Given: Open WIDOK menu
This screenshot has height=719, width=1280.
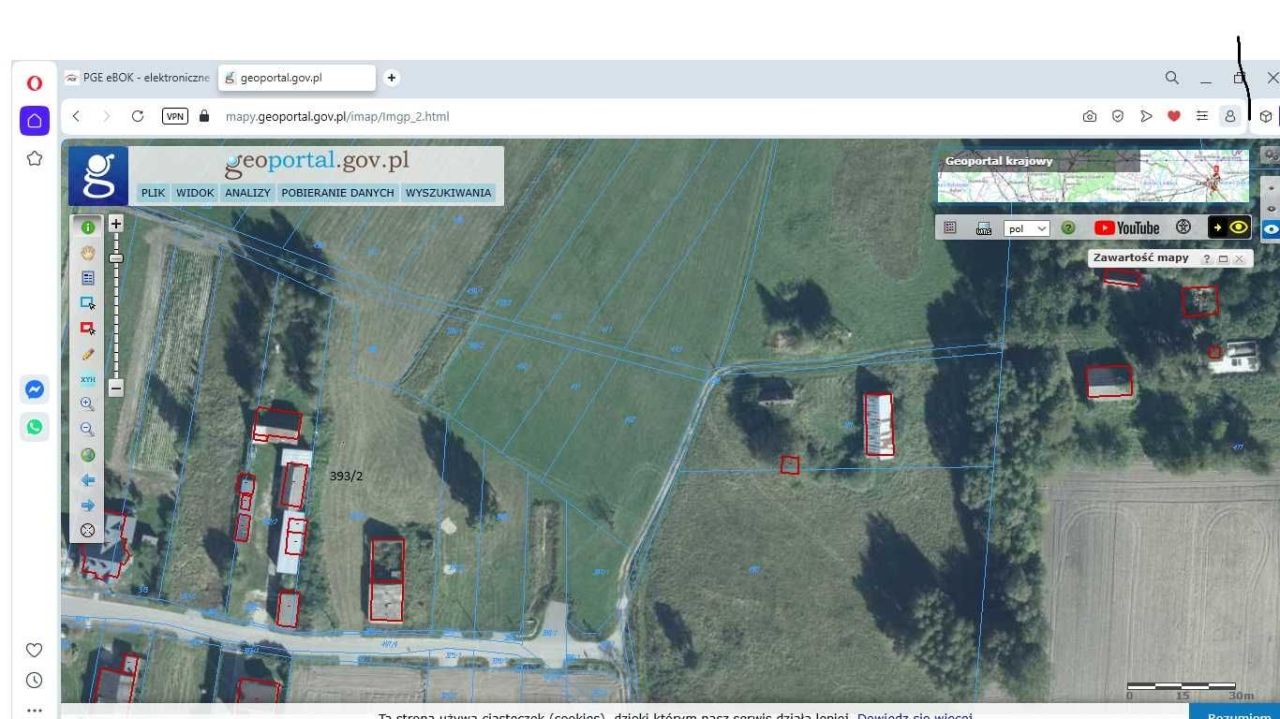Looking at the screenshot, I should 196,194.
